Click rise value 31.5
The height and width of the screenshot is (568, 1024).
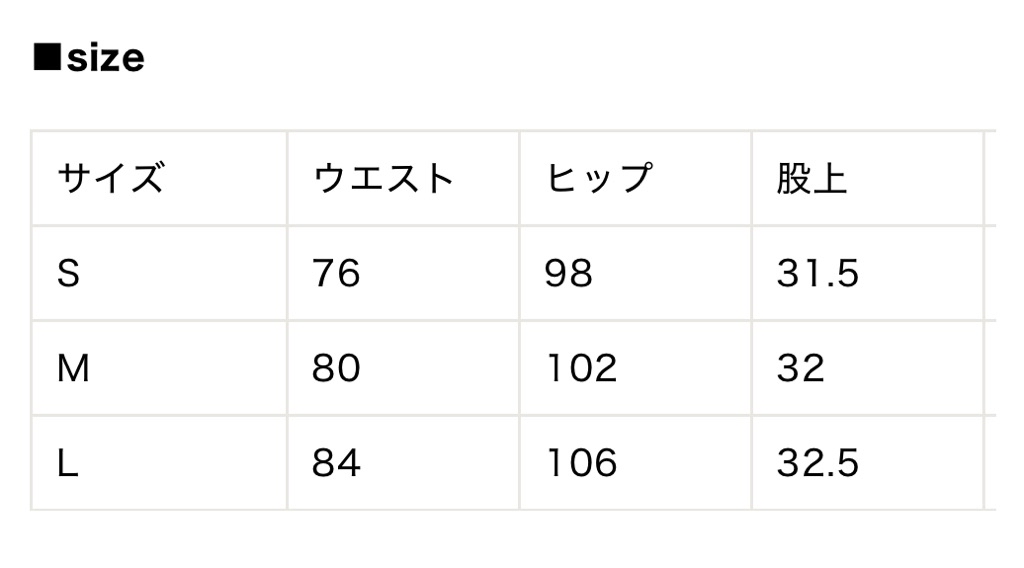click(817, 273)
